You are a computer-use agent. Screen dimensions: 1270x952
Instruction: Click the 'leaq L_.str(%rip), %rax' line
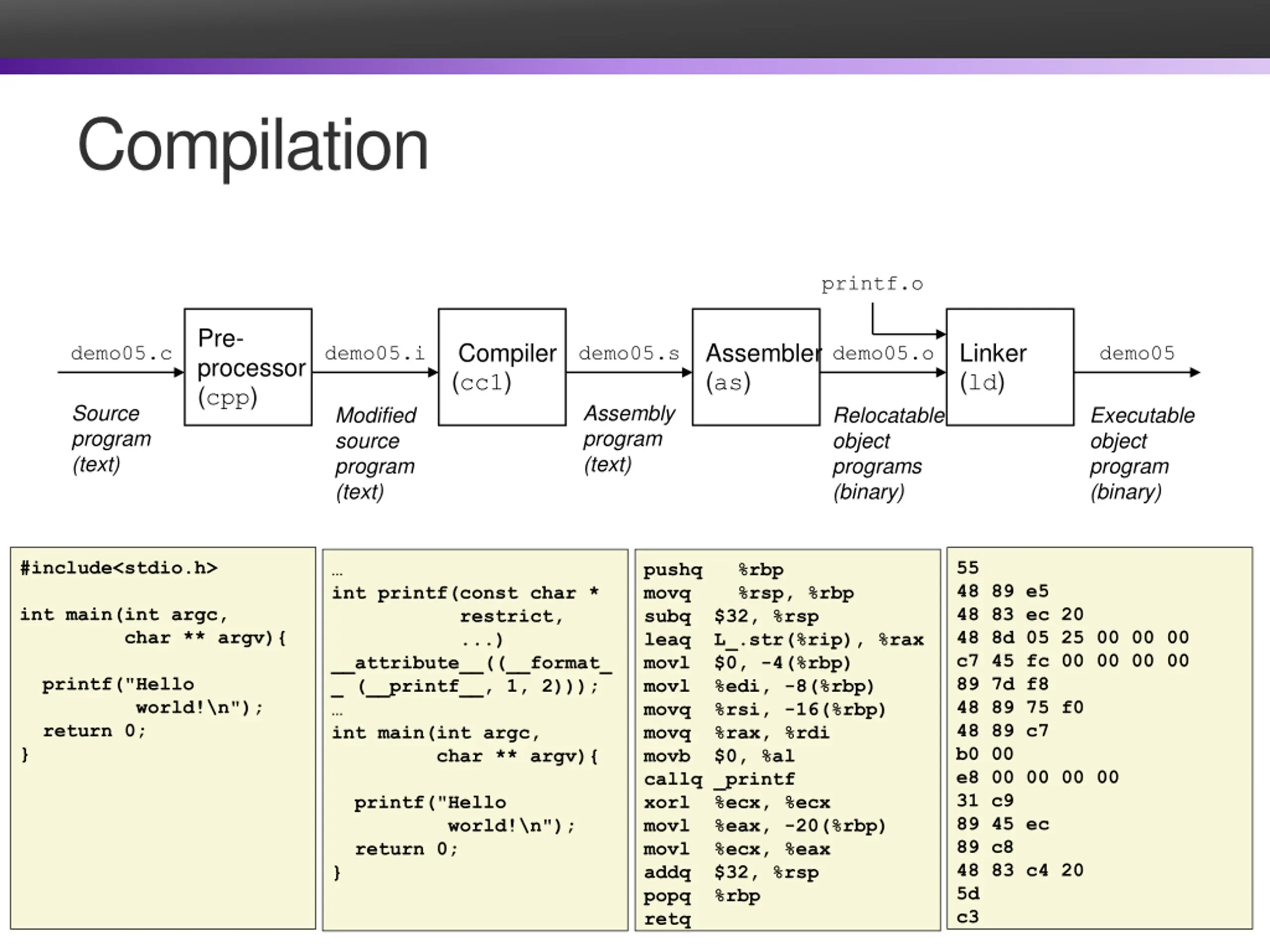pyautogui.click(x=784, y=639)
